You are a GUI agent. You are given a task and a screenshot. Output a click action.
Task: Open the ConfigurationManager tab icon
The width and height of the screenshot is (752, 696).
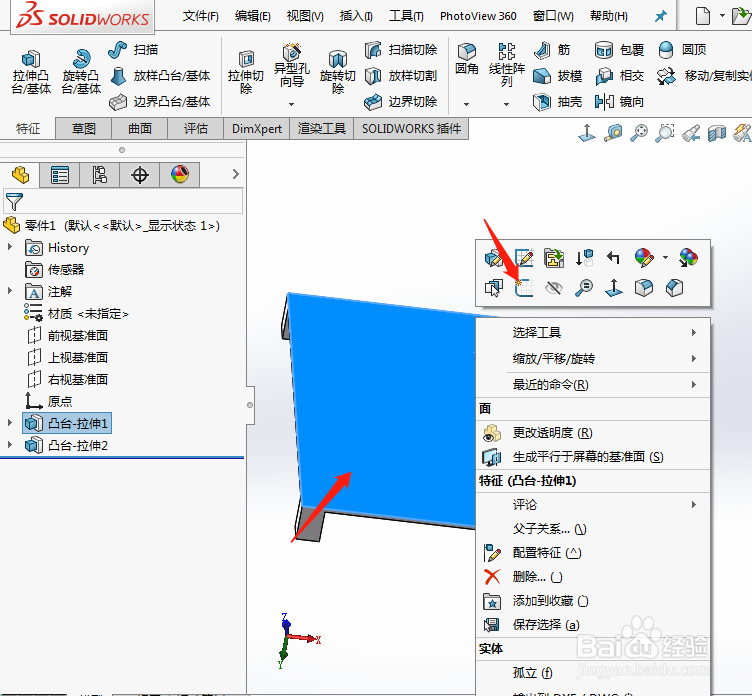pos(100,175)
